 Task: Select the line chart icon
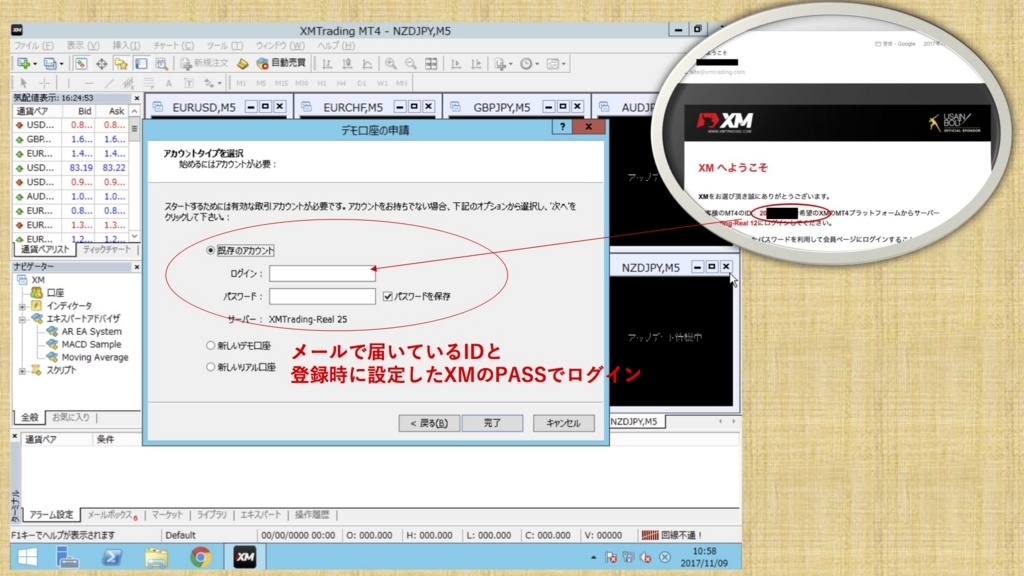coord(368,63)
